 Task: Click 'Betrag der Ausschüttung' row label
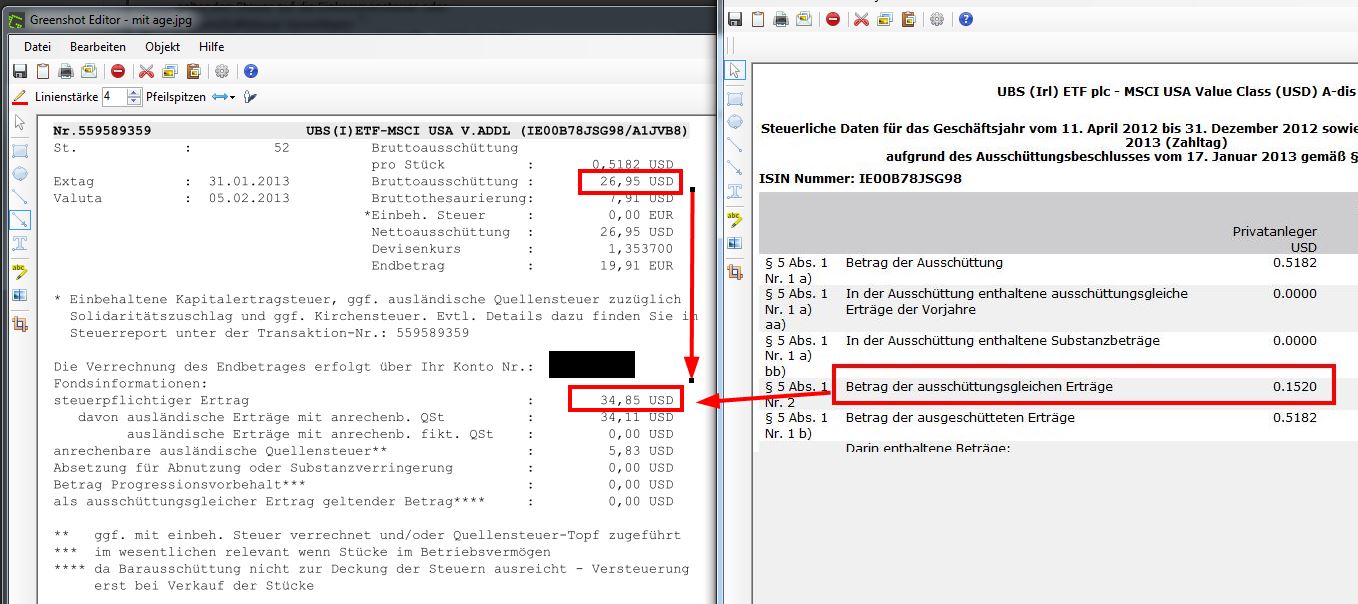pyautogui.click(x=924, y=263)
